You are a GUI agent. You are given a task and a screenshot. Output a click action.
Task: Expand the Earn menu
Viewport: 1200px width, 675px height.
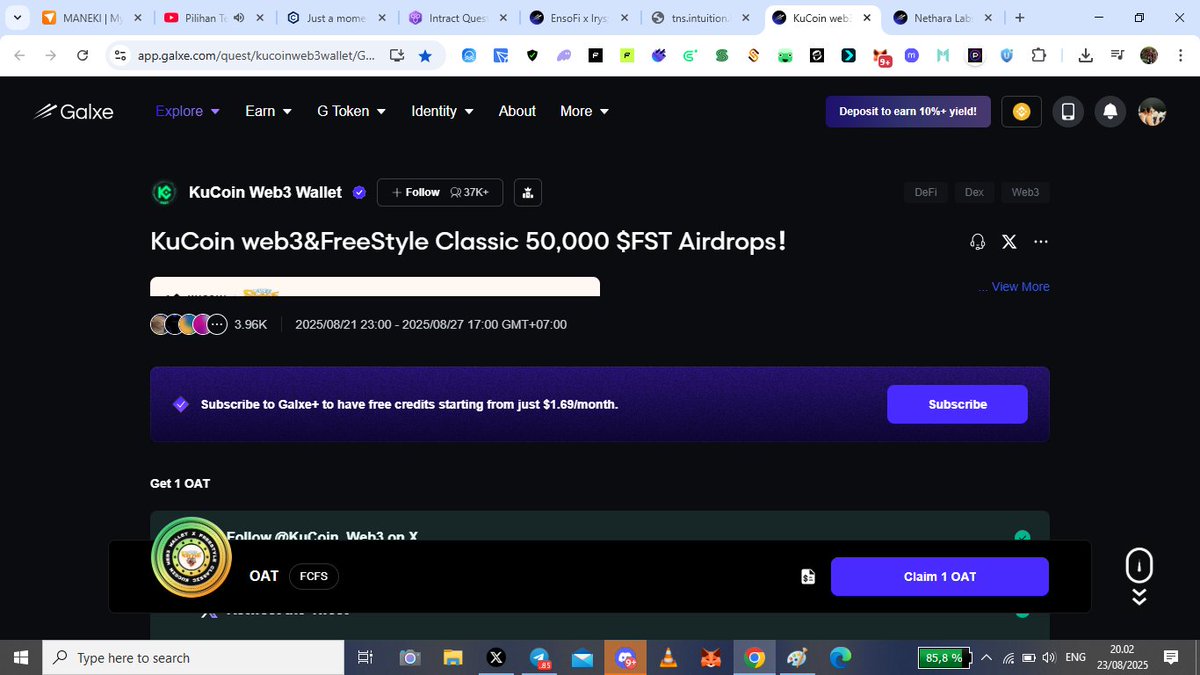coord(268,111)
